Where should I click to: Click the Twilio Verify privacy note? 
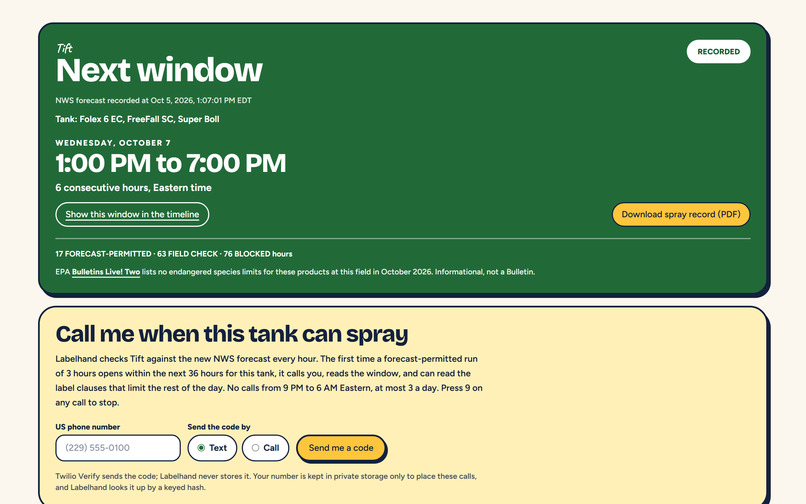coord(266,482)
